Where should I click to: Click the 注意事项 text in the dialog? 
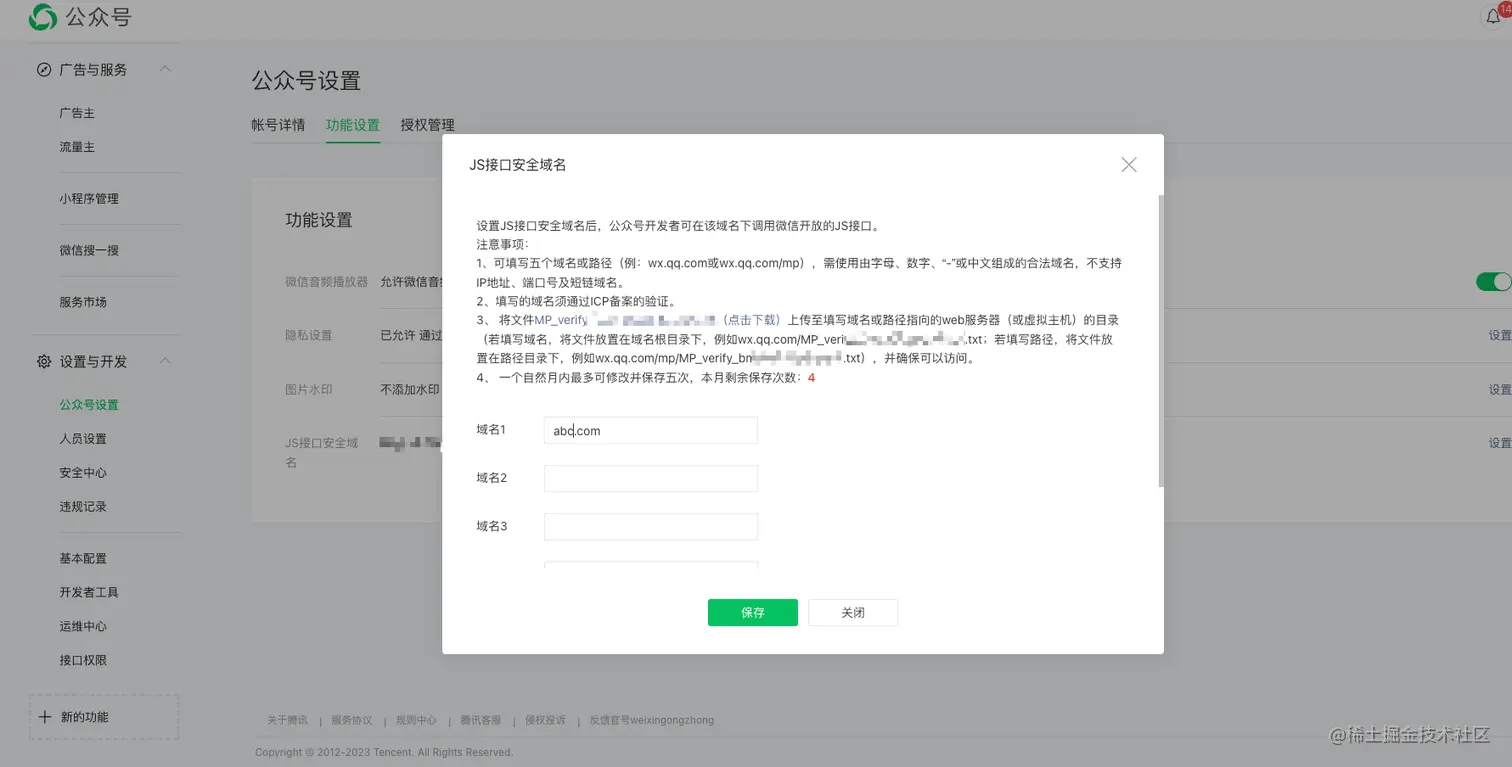tap(503, 244)
